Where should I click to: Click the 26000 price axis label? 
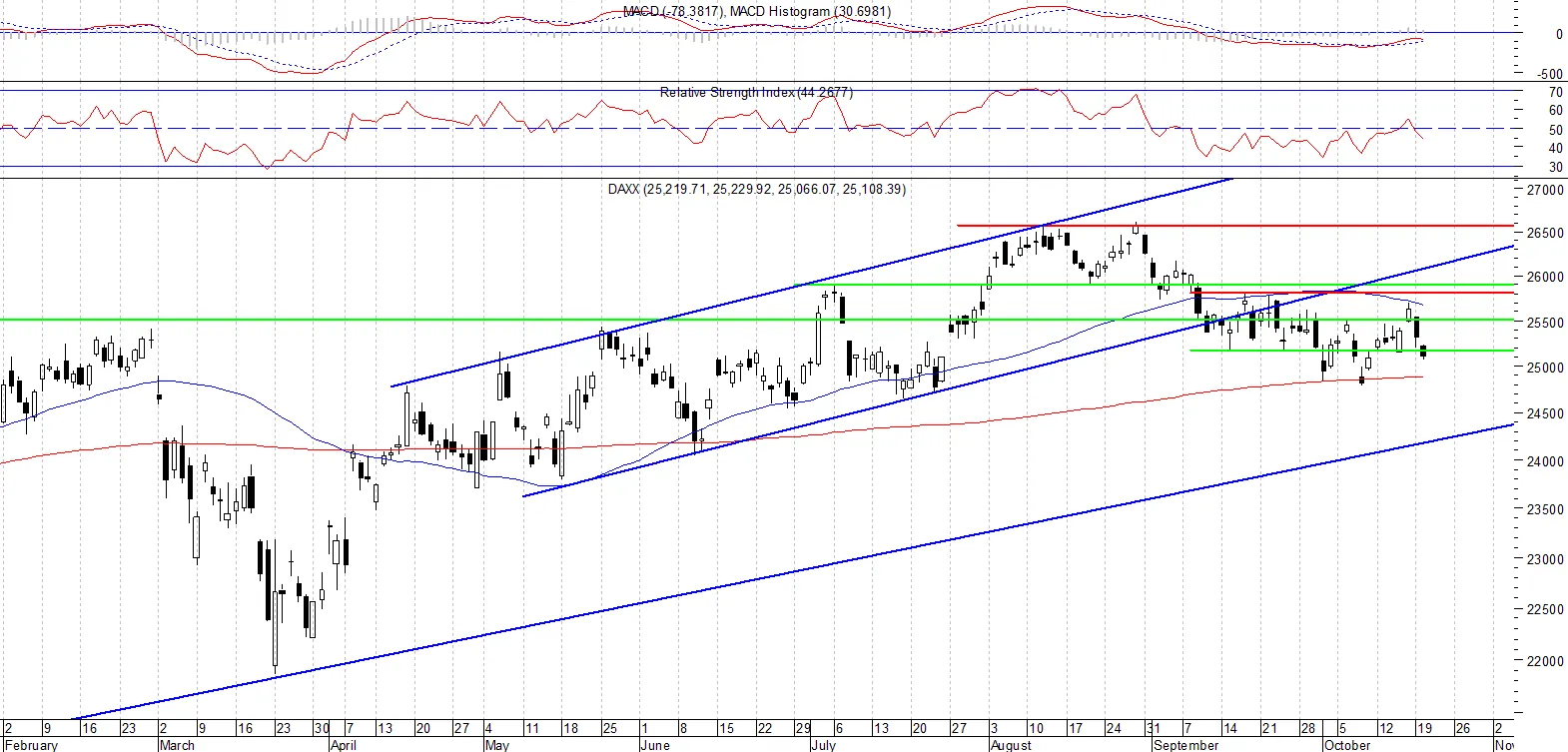pos(1546,278)
